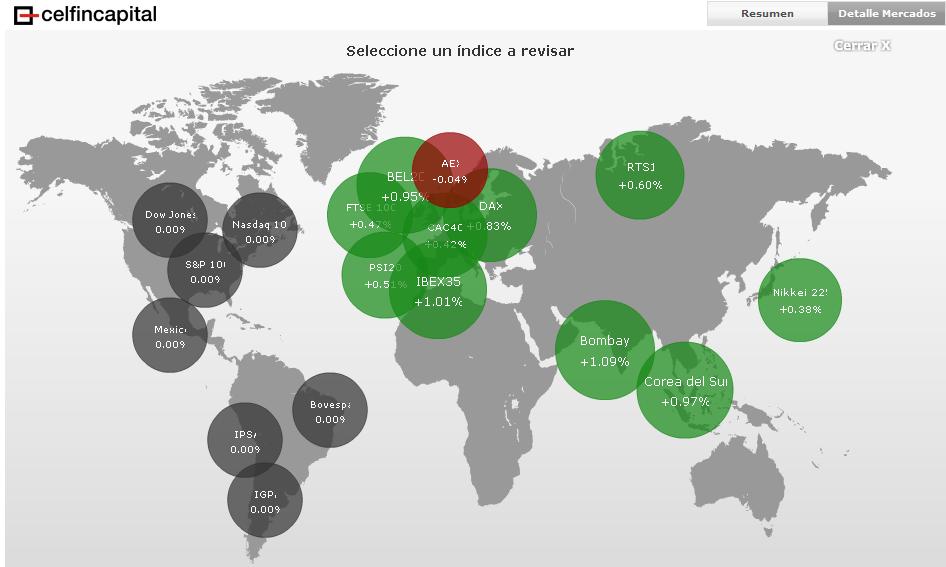This screenshot has height=567, width=946.
Task: Select the Corea del Sur bubble
Action: tap(685, 390)
